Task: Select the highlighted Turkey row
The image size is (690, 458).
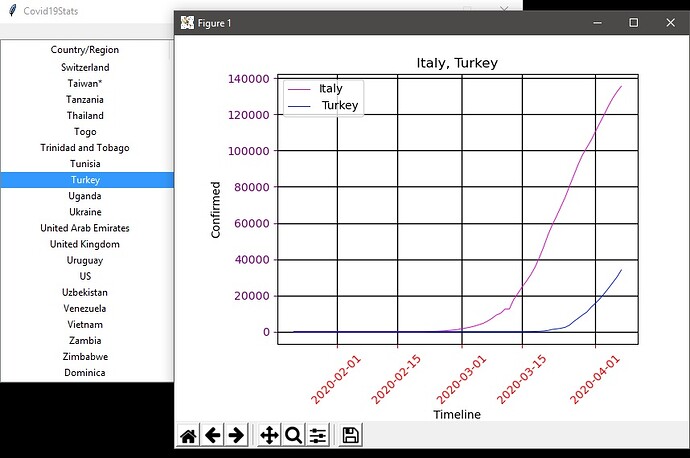Action: click(x=85, y=180)
